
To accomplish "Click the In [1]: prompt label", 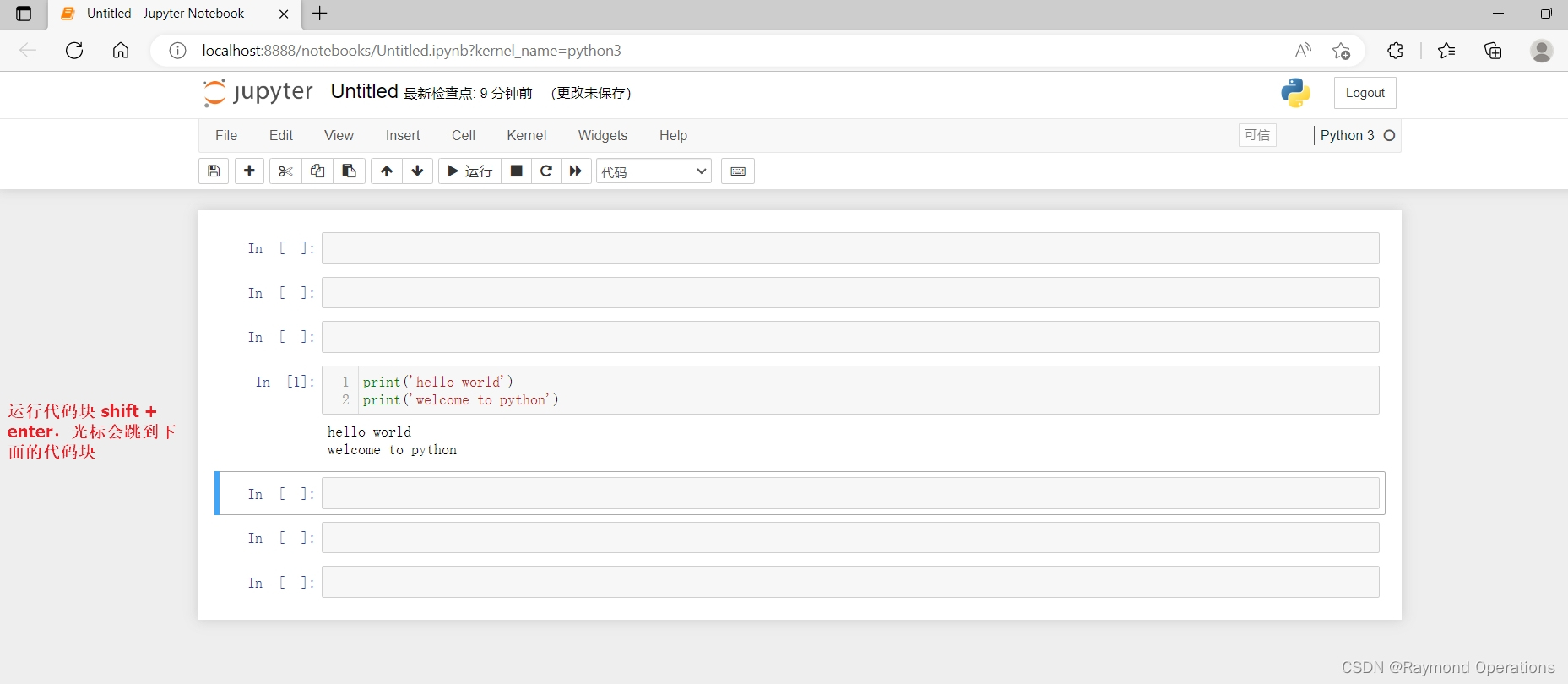I will [x=285, y=382].
